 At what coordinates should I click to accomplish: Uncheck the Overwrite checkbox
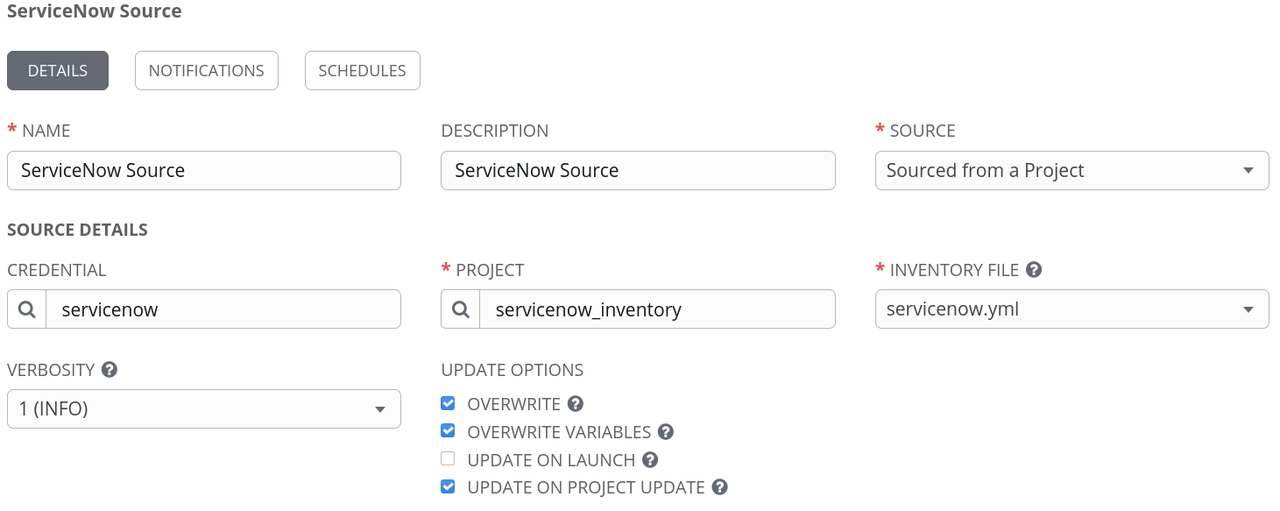click(x=448, y=404)
